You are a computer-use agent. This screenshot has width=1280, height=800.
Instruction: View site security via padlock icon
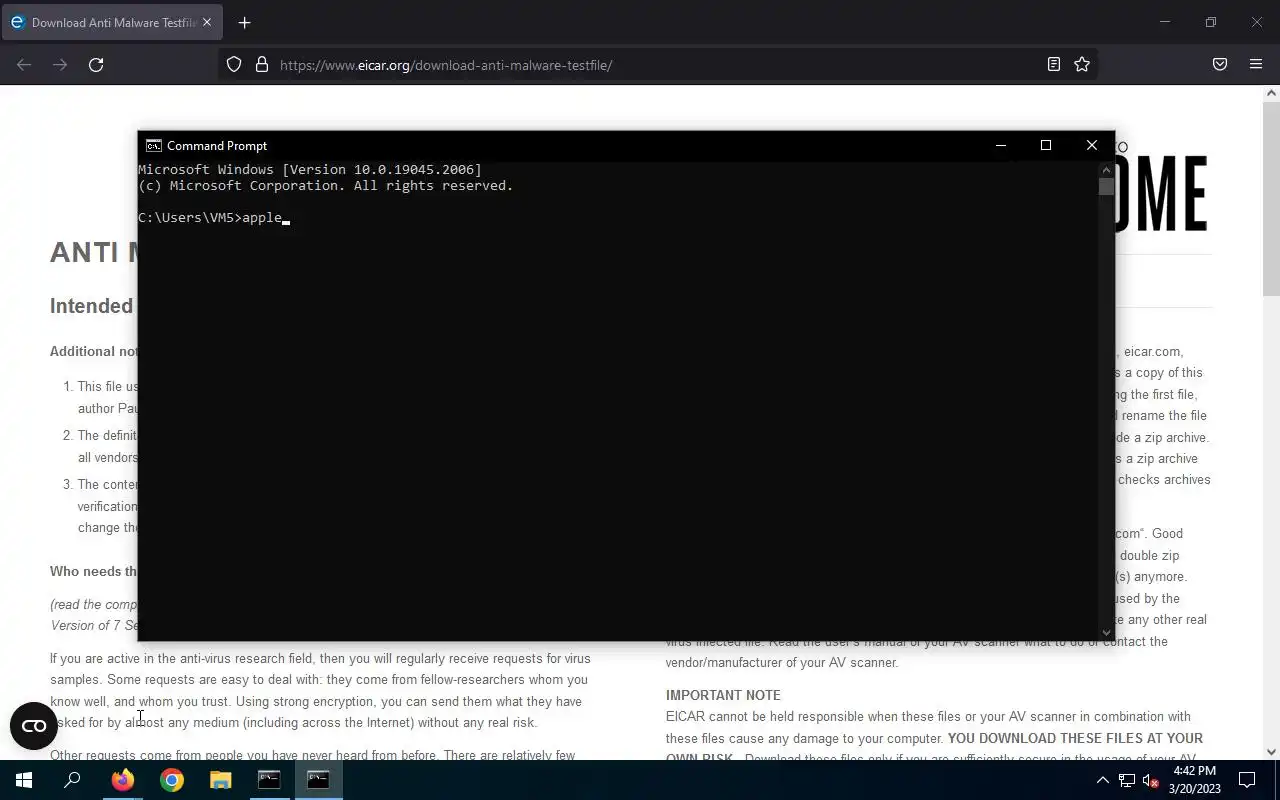pyautogui.click(x=262, y=65)
